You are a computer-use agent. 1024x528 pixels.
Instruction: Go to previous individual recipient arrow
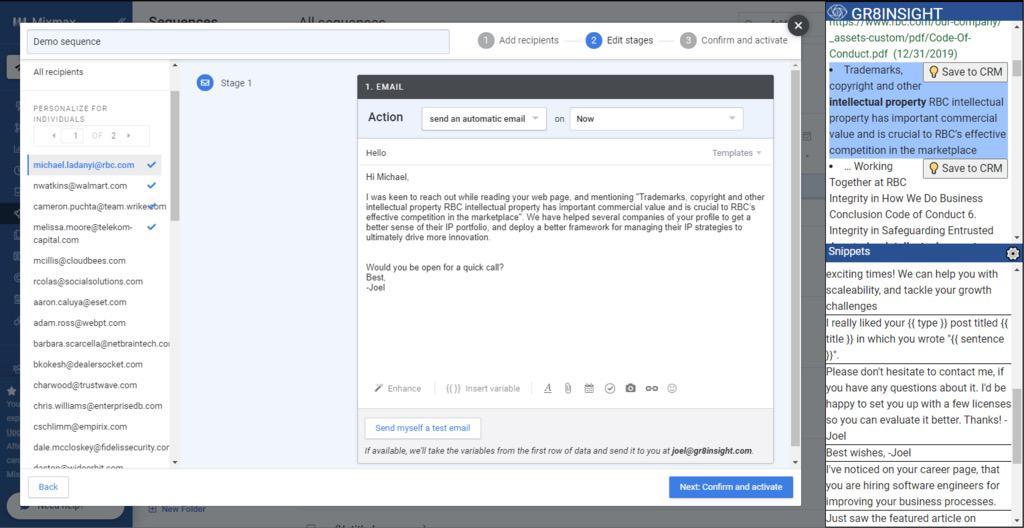click(x=54, y=135)
